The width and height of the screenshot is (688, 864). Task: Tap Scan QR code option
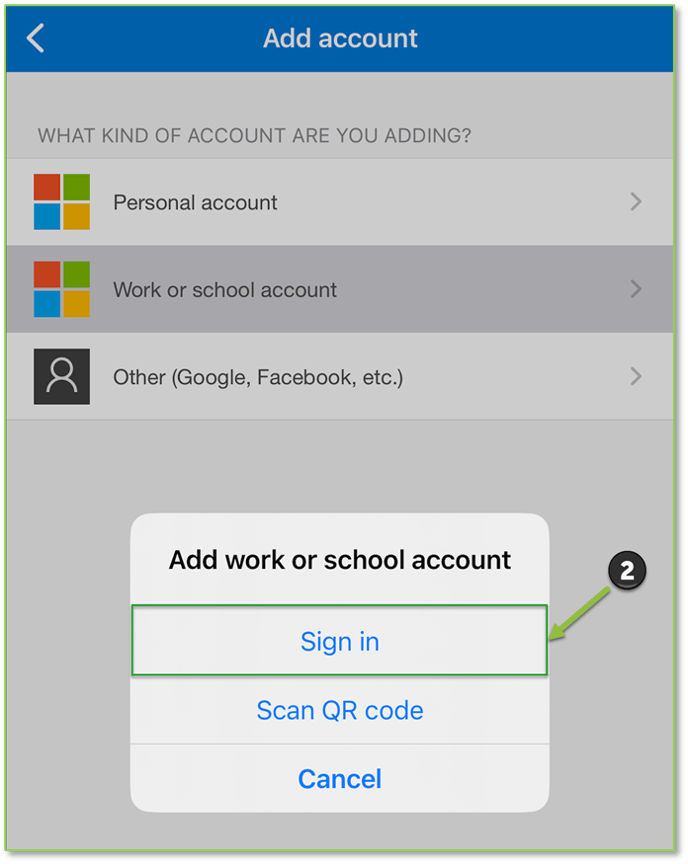[x=339, y=710]
